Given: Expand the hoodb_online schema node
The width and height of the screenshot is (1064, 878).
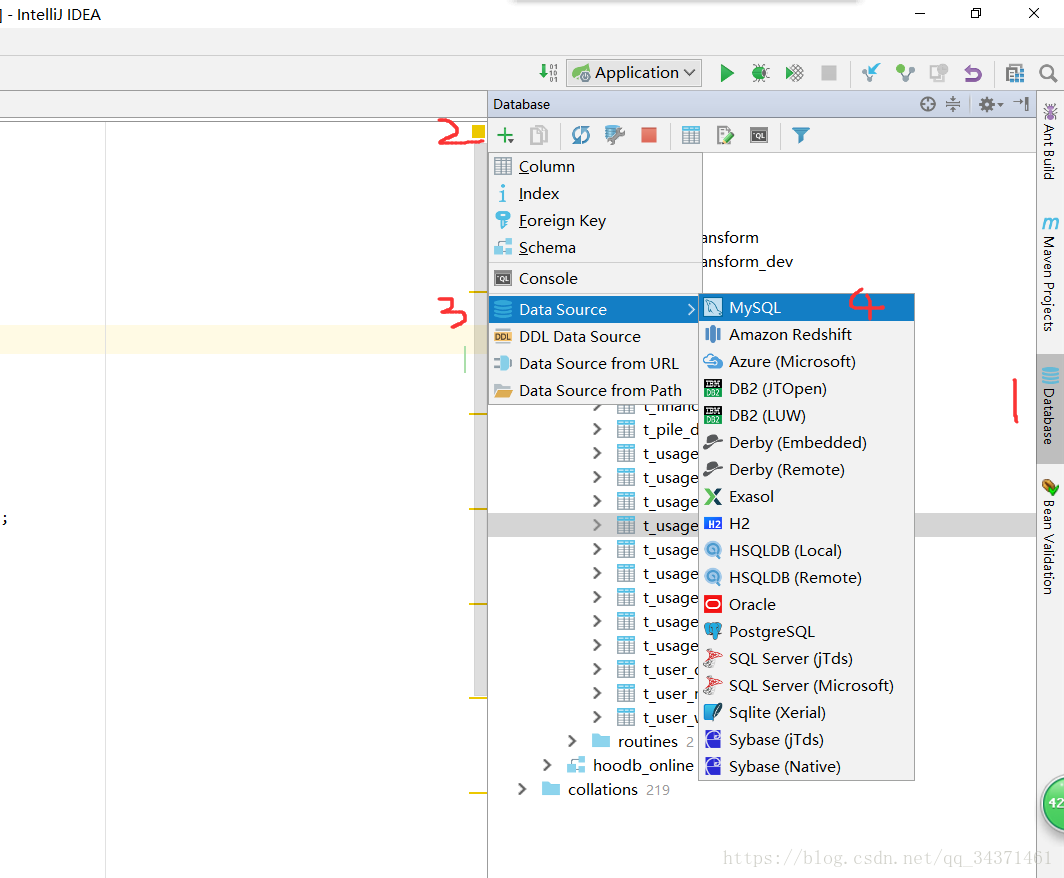Looking at the screenshot, I should tap(548, 765).
